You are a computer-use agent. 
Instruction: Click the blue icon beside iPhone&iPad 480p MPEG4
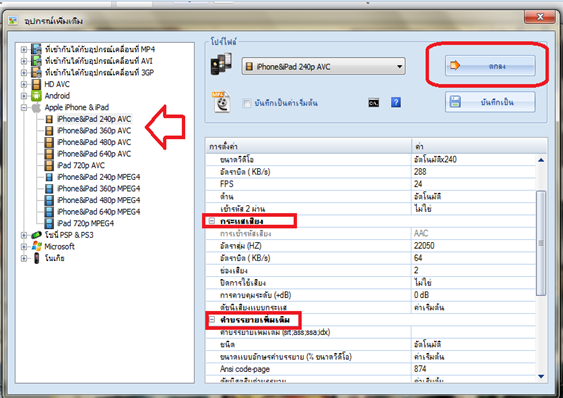pos(49,200)
